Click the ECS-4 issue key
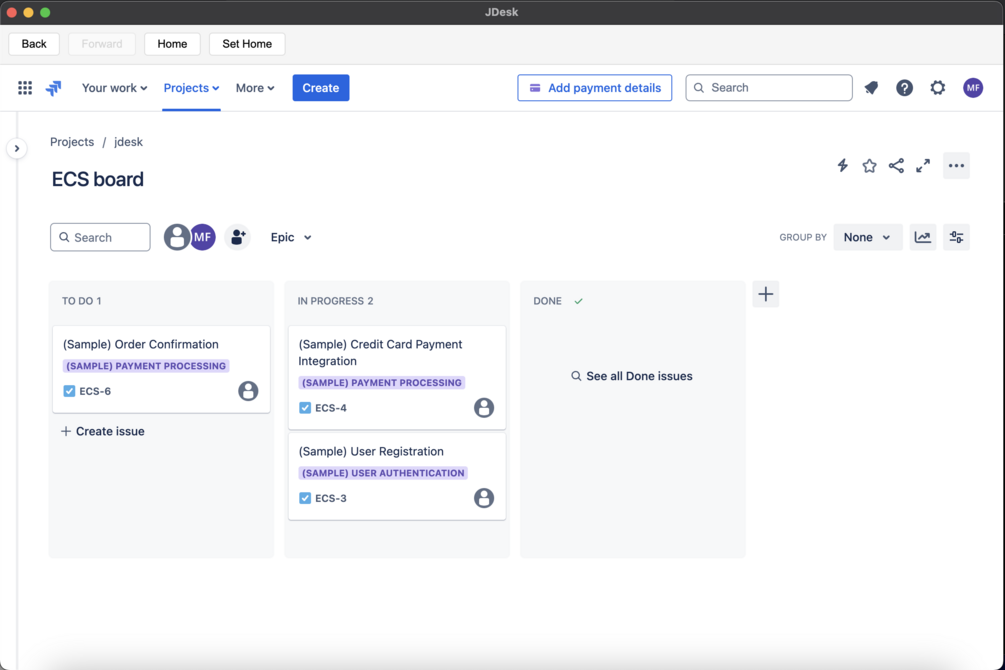 (331, 408)
